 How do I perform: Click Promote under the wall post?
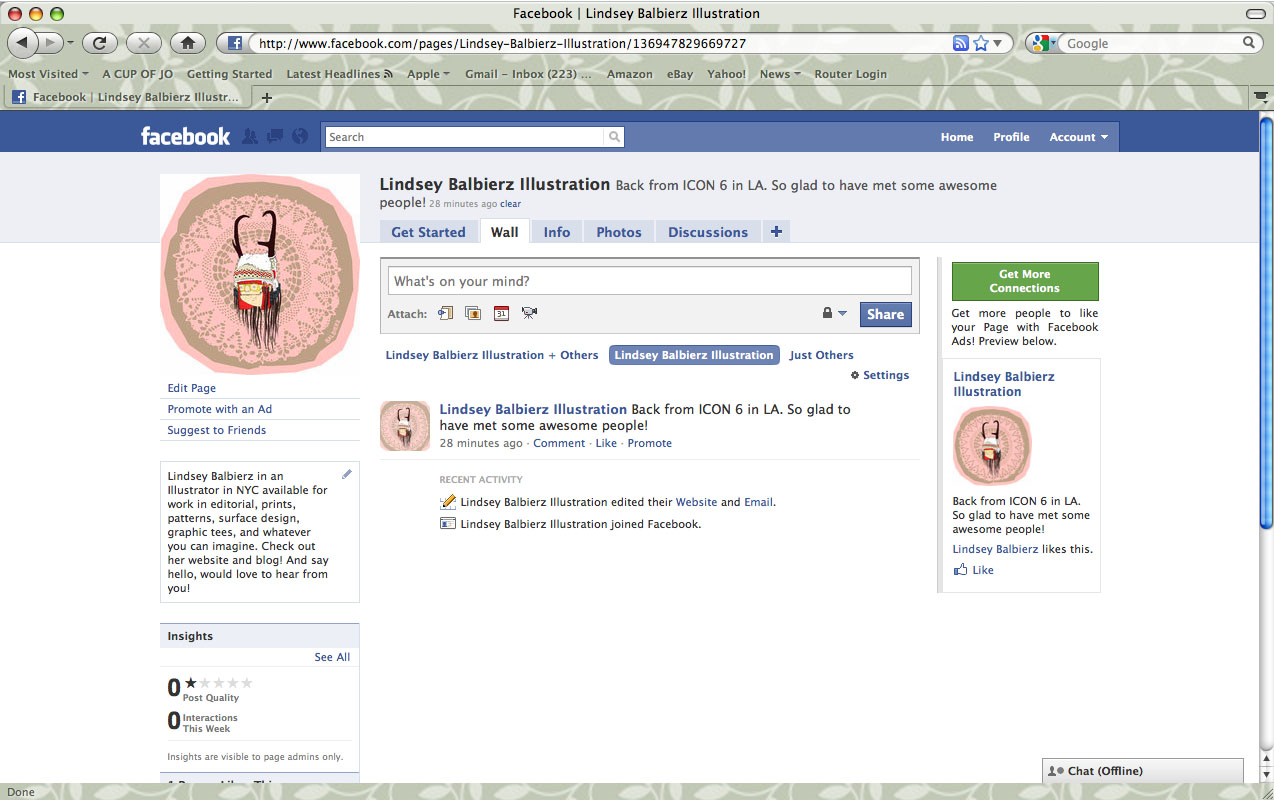pyautogui.click(x=650, y=443)
